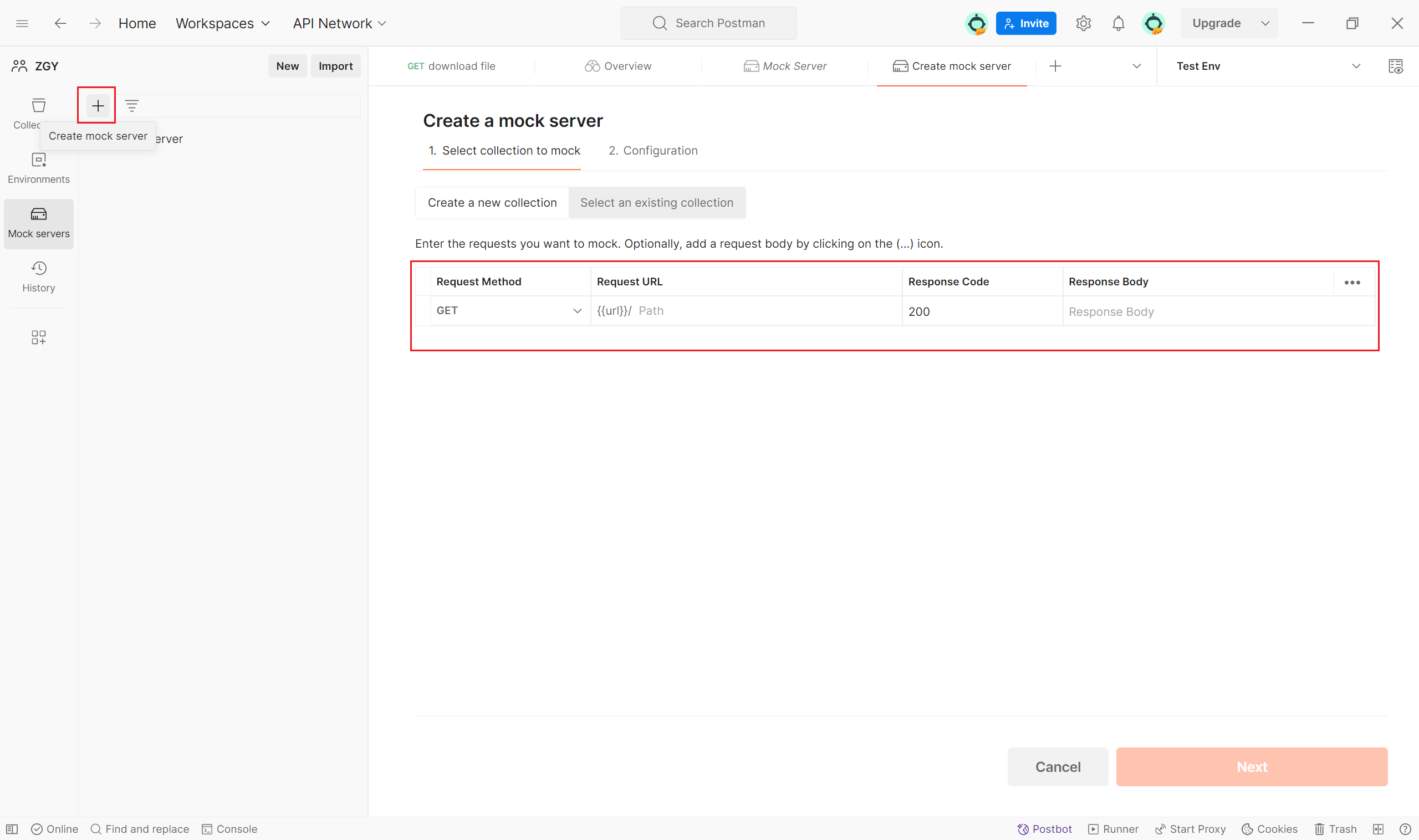Open Environments in the sidebar
Viewport: 1419px width, 840px height.
click(x=38, y=168)
